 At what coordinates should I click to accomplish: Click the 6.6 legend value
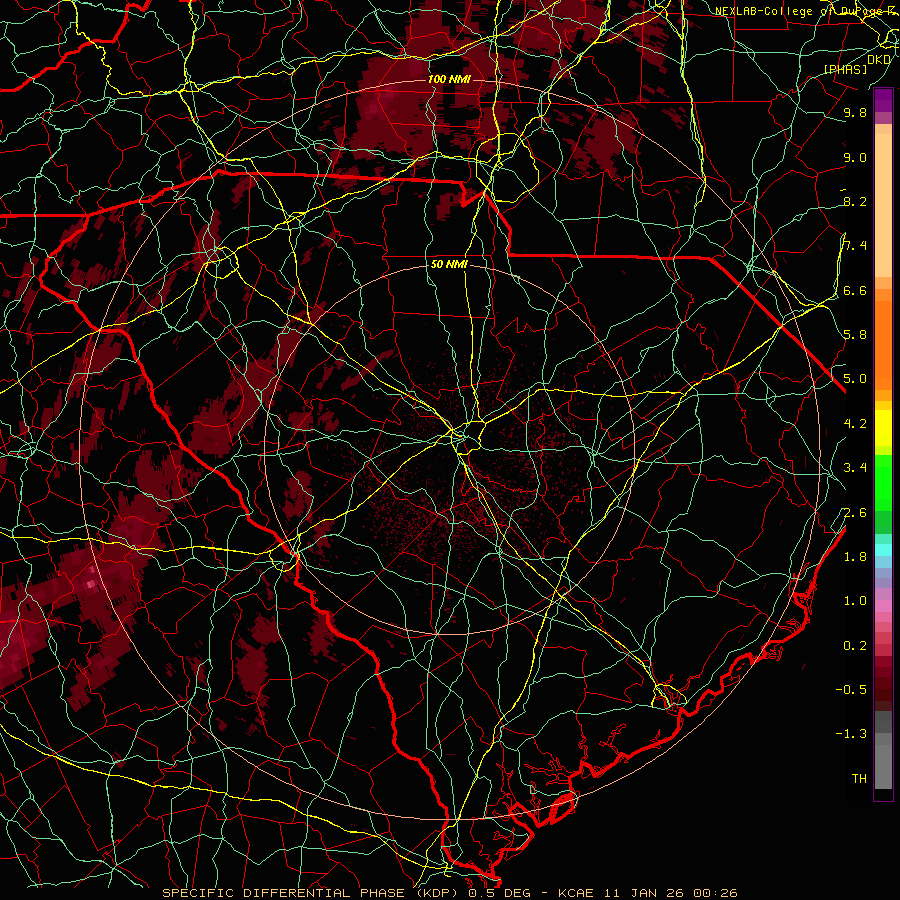pos(855,290)
